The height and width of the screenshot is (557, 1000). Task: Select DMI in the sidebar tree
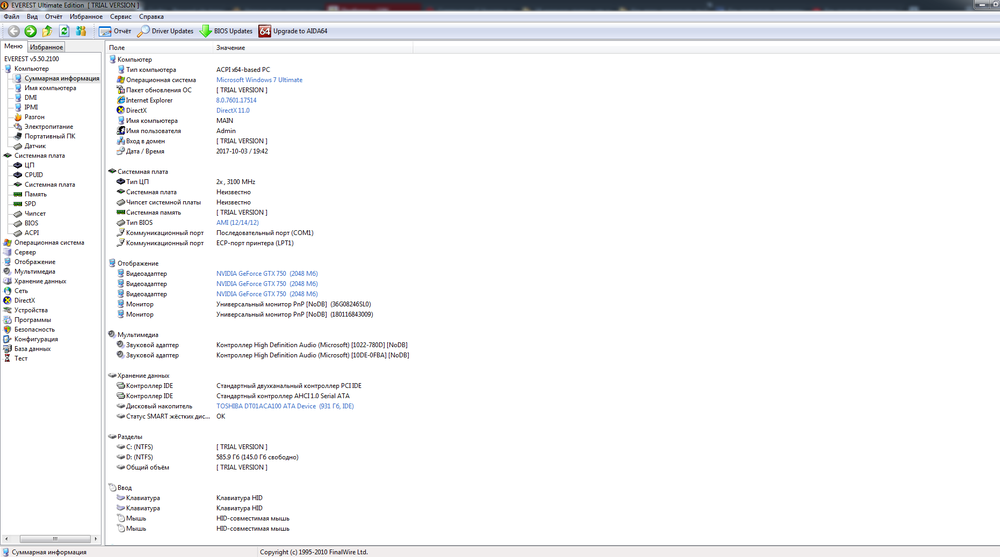coord(31,98)
